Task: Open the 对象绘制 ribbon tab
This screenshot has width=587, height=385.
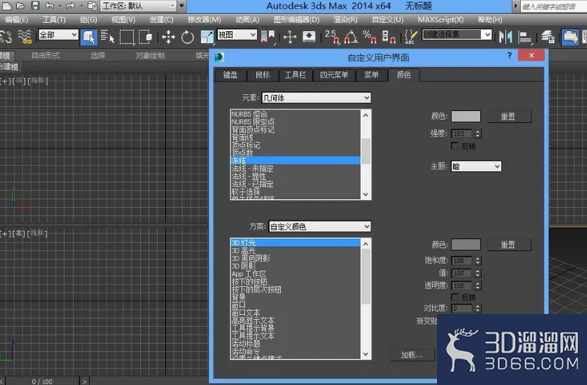Action: point(150,55)
